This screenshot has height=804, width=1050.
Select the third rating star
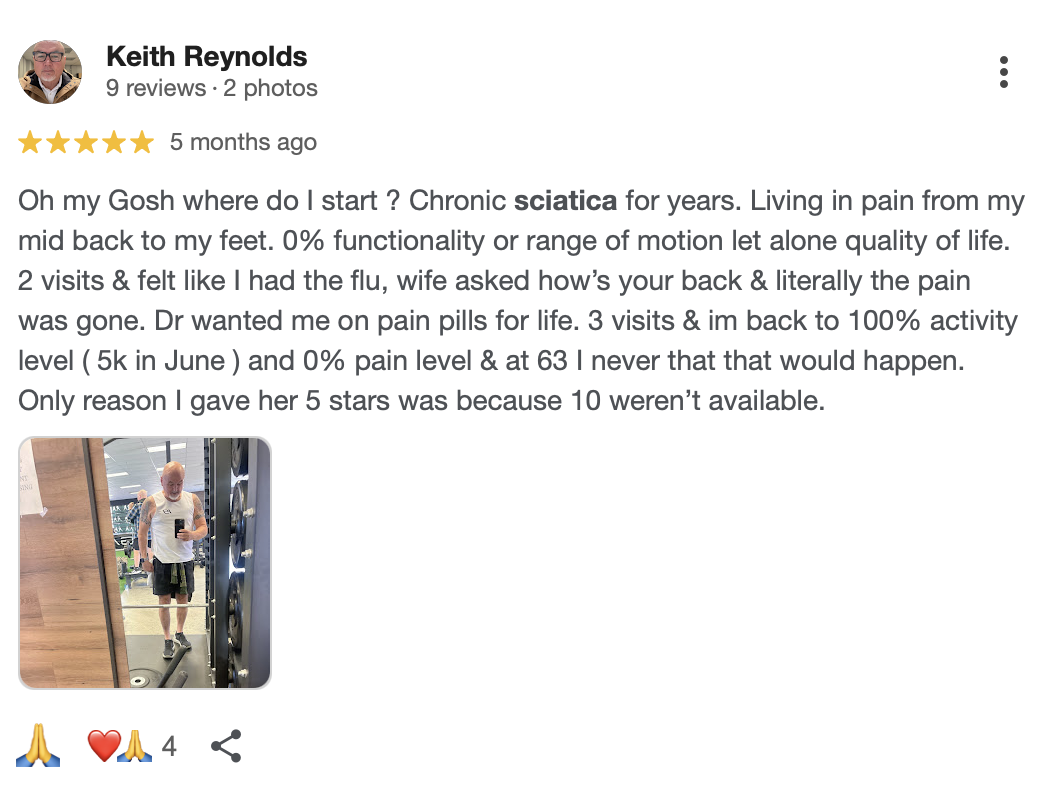(86, 143)
